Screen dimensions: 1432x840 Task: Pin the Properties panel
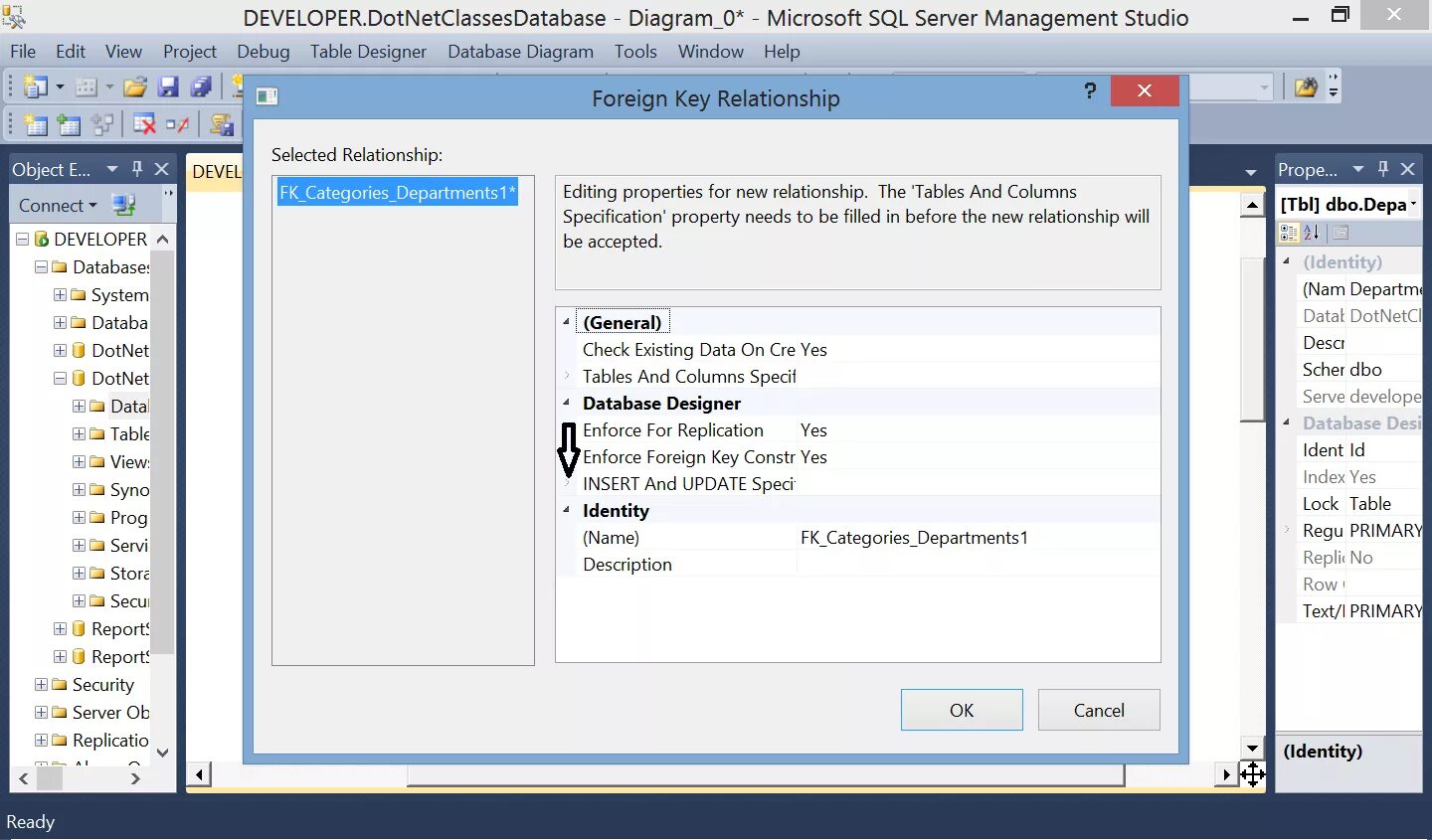point(1383,169)
